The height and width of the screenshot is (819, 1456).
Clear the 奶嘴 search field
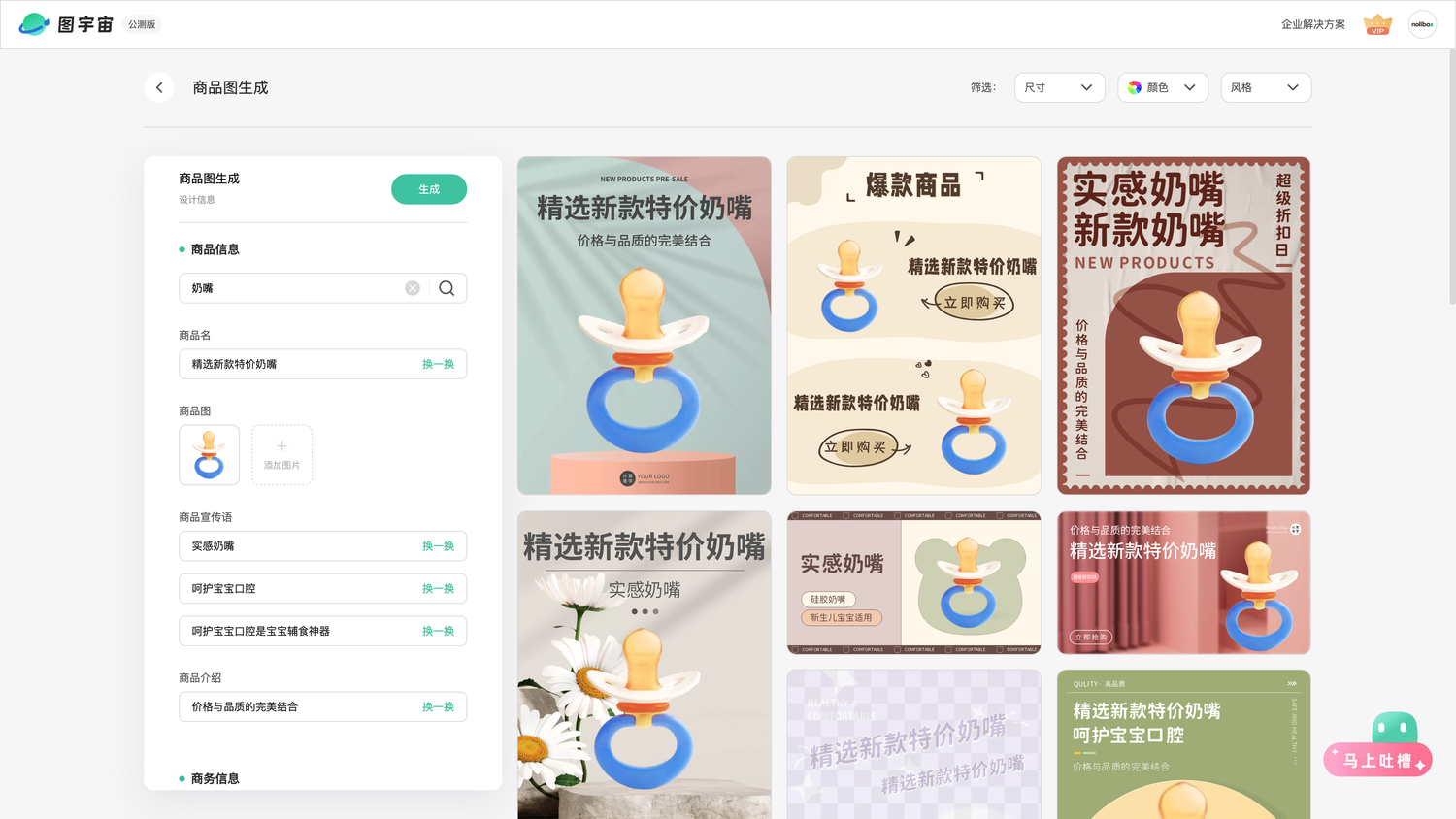tap(413, 288)
